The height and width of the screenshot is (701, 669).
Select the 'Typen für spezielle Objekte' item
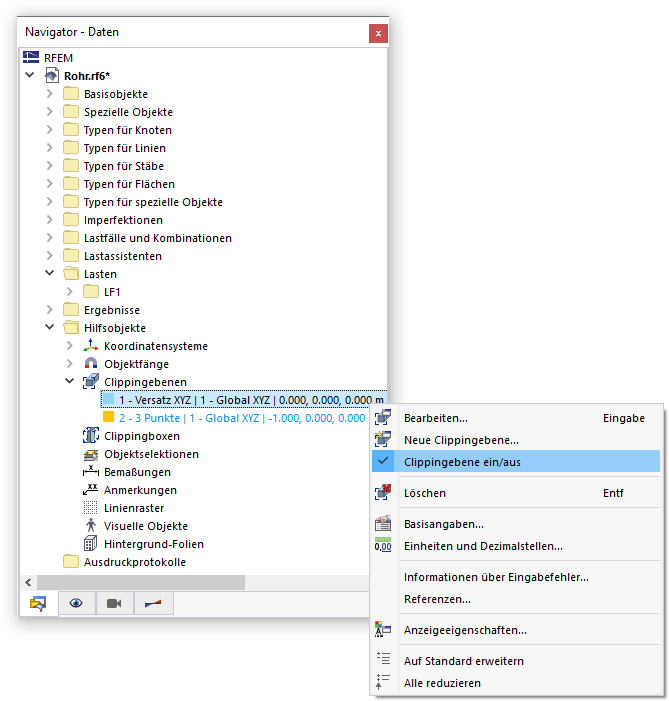point(153,202)
